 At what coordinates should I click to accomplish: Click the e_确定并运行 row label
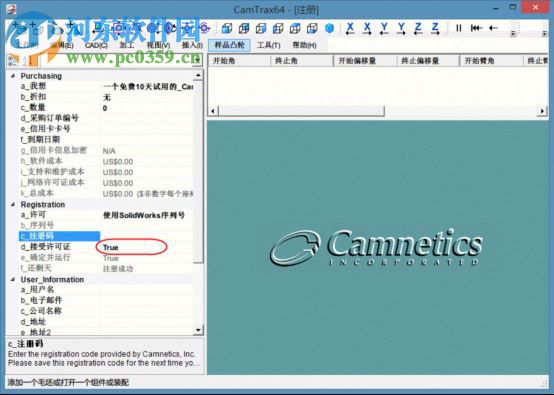click(45, 258)
